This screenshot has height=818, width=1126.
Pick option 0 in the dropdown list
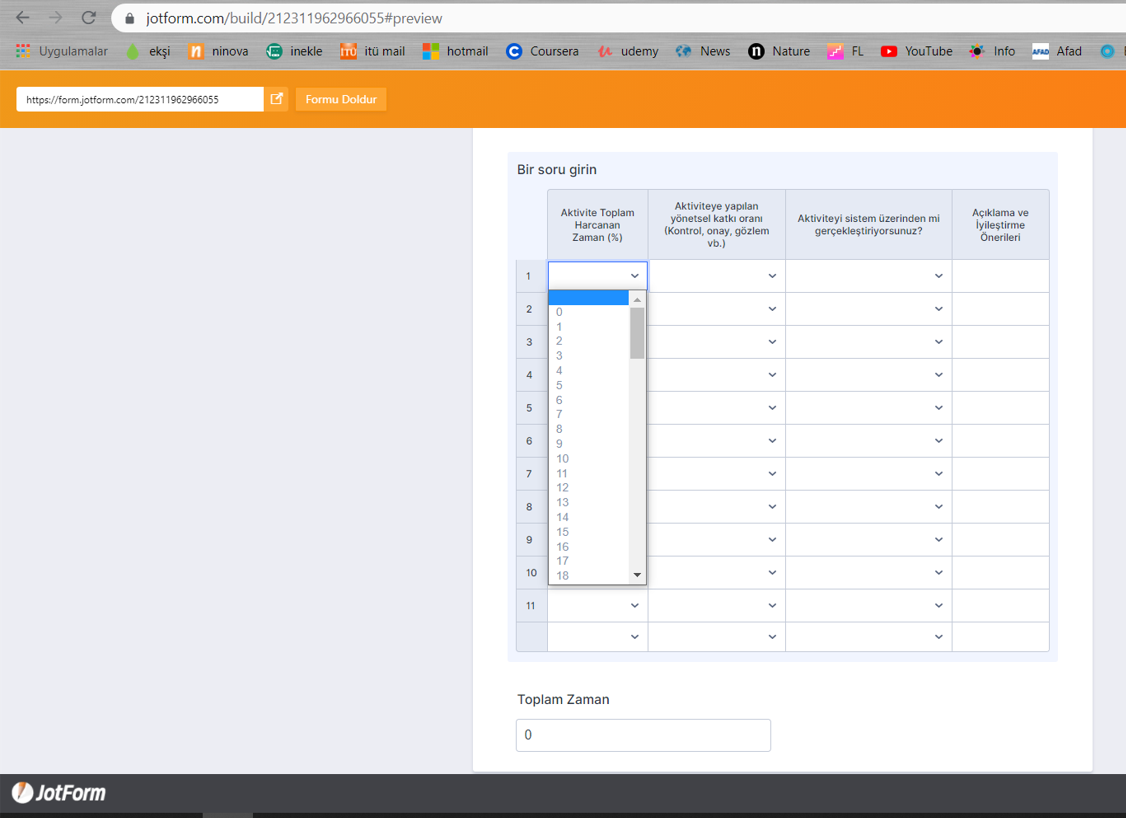click(x=559, y=312)
